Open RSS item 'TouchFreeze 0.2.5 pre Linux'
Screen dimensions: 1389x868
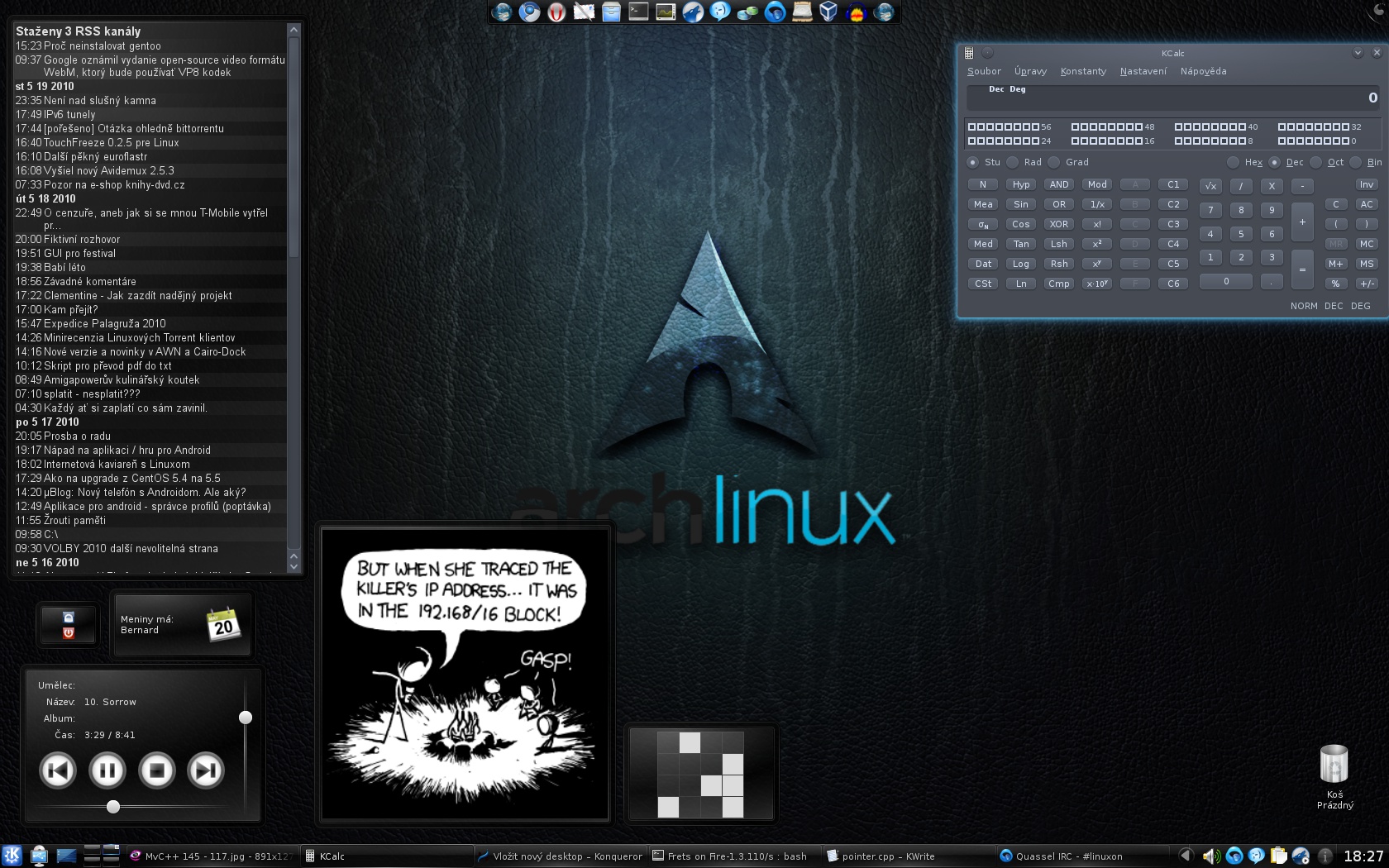(x=112, y=142)
